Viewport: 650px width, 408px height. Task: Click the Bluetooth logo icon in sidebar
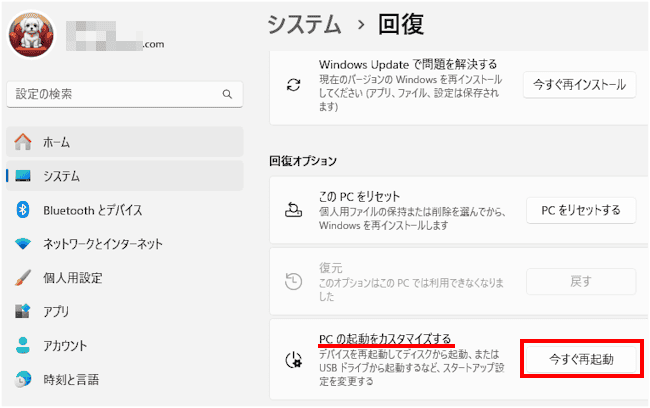pyautogui.click(x=23, y=210)
